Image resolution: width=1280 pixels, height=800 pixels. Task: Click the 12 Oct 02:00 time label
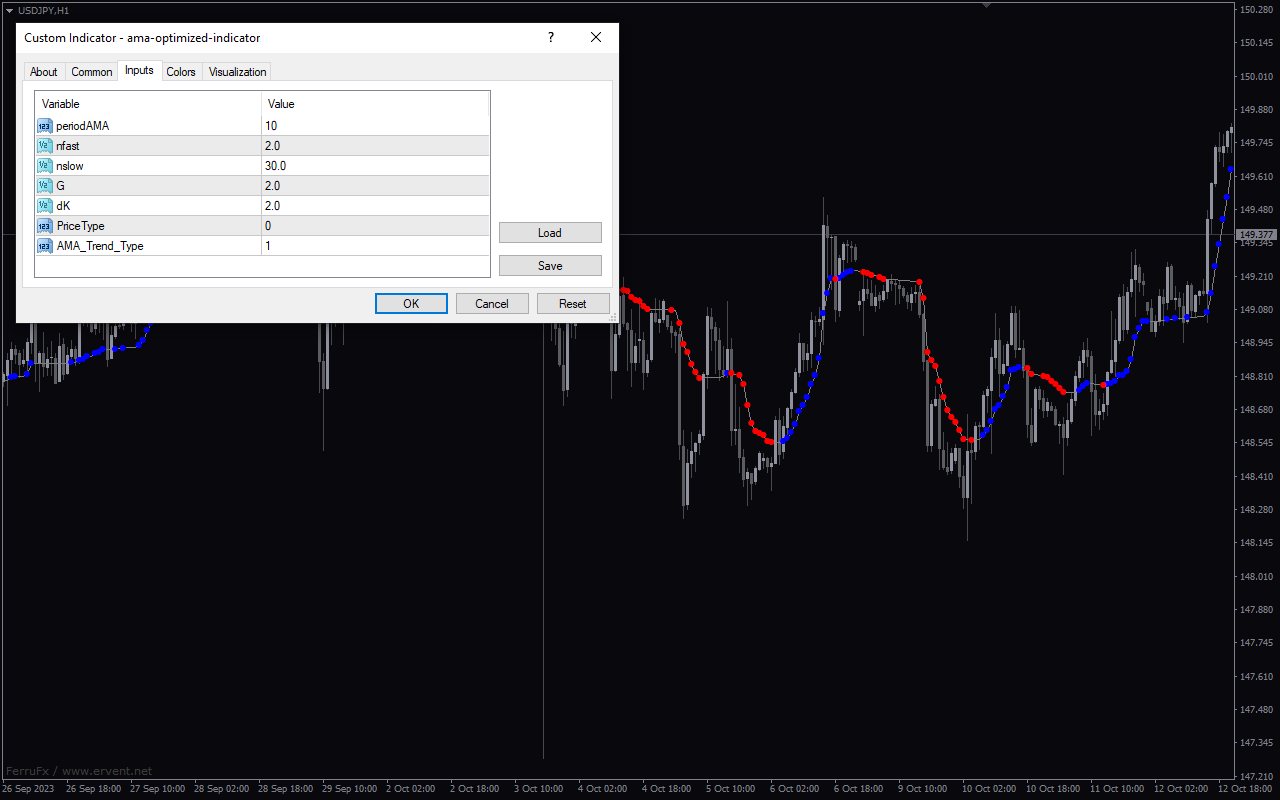click(1179, 789)
